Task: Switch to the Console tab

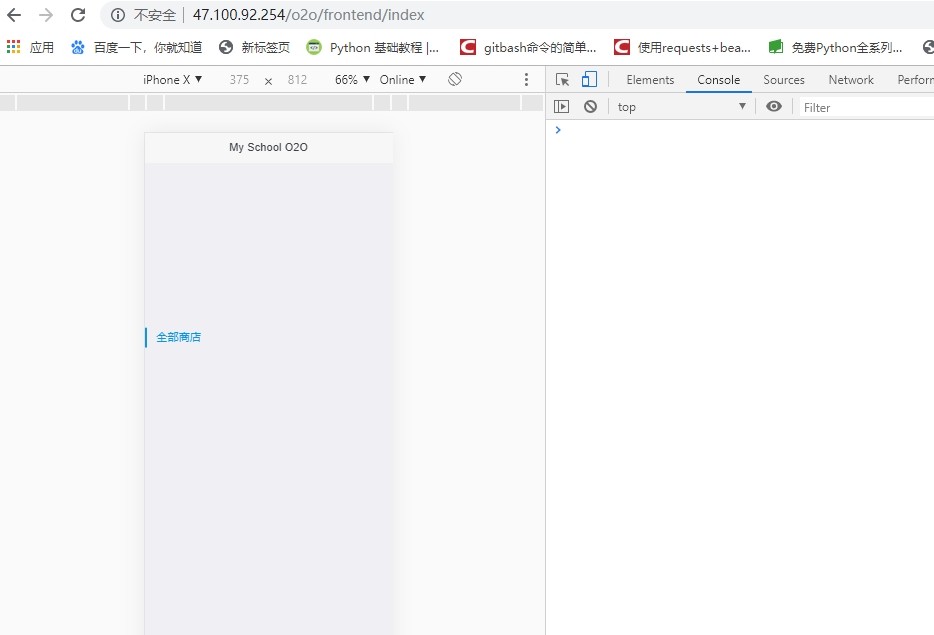Action: coord(718,79)
